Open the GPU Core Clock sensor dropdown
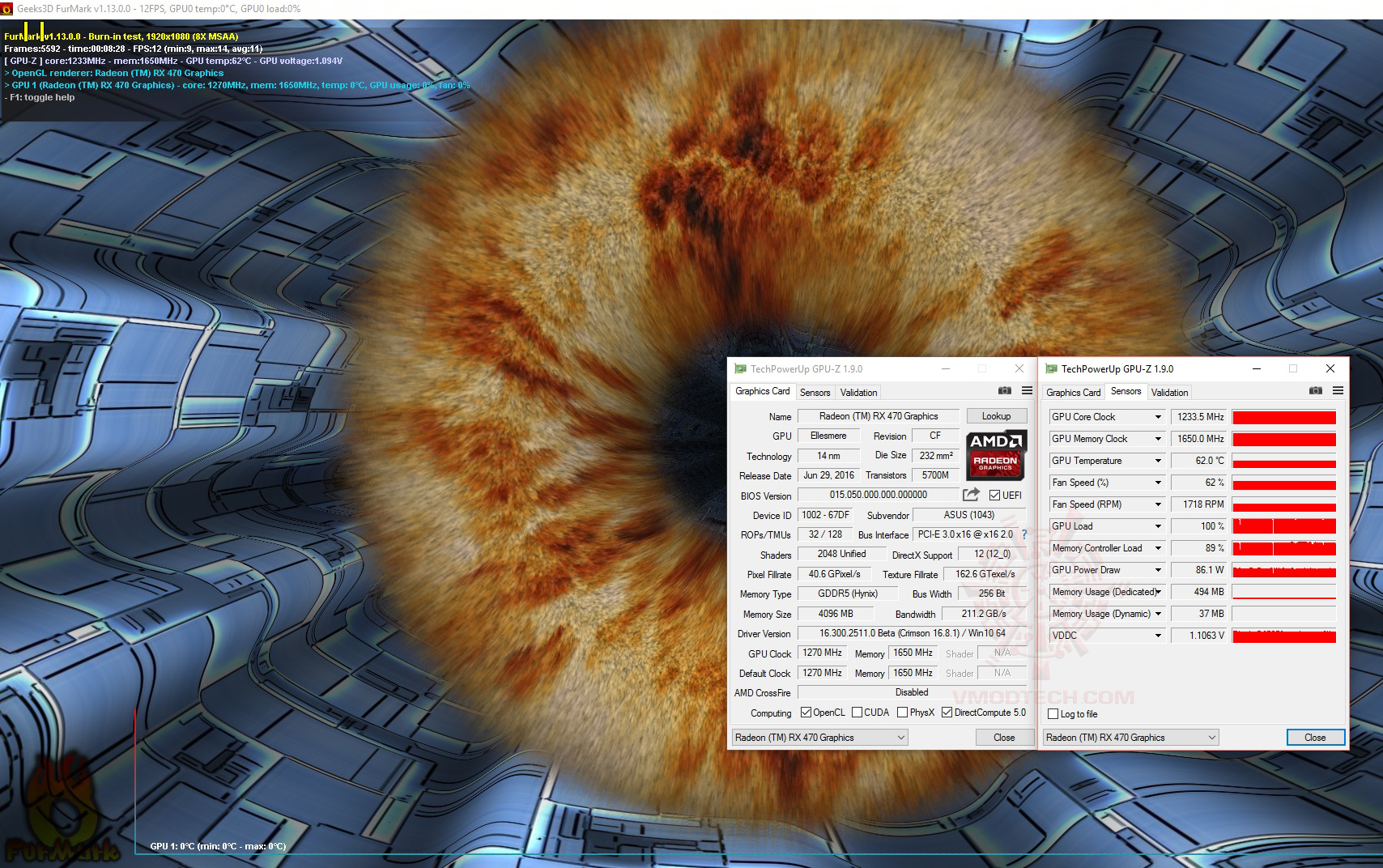Screen dimensions: 1383x868 (1158, 417)
